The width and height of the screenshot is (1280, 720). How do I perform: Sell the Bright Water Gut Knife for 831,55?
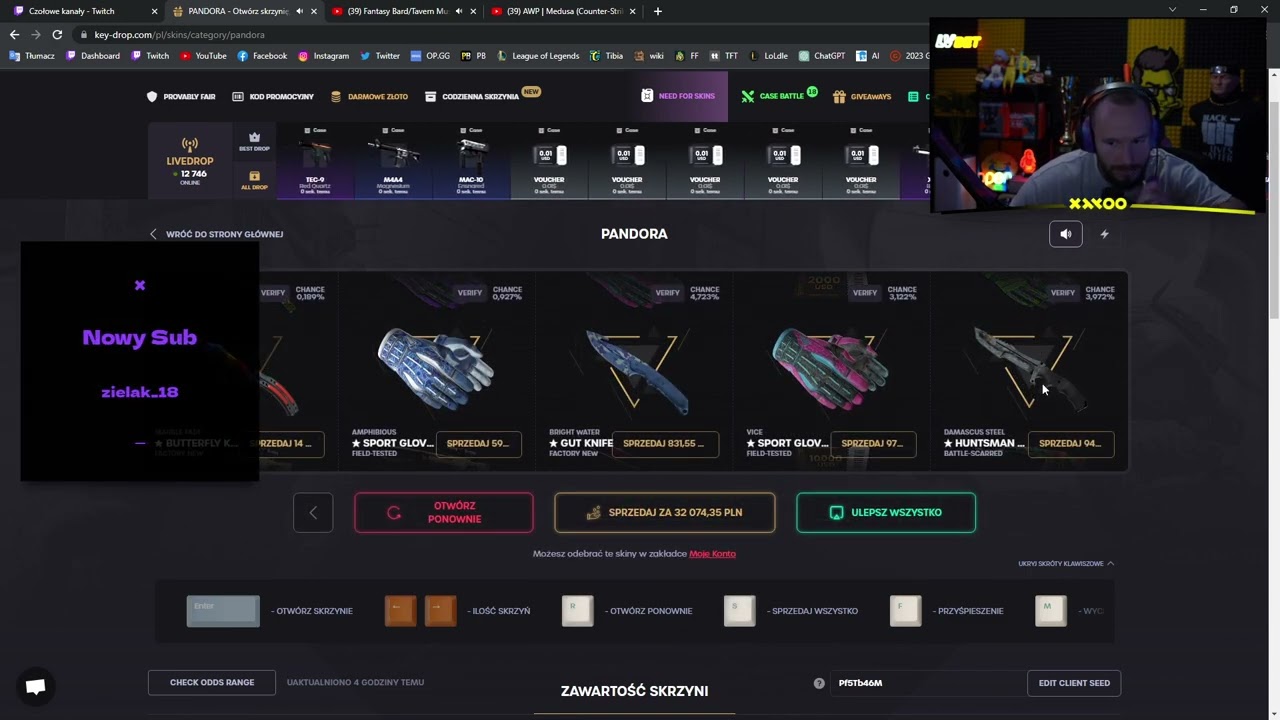pos(665,443)
